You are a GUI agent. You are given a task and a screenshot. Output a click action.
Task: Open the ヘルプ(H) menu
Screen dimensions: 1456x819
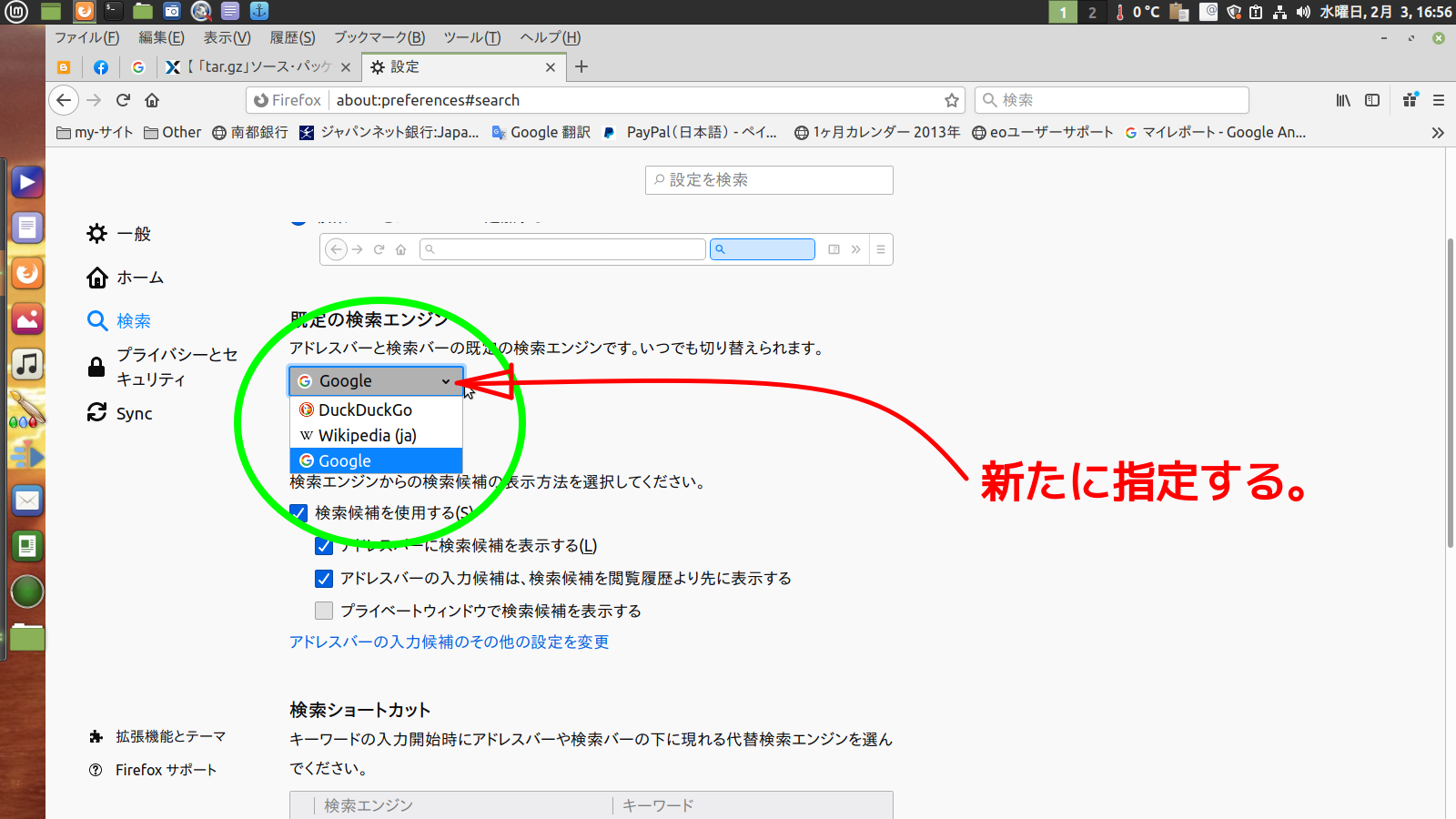551,37
